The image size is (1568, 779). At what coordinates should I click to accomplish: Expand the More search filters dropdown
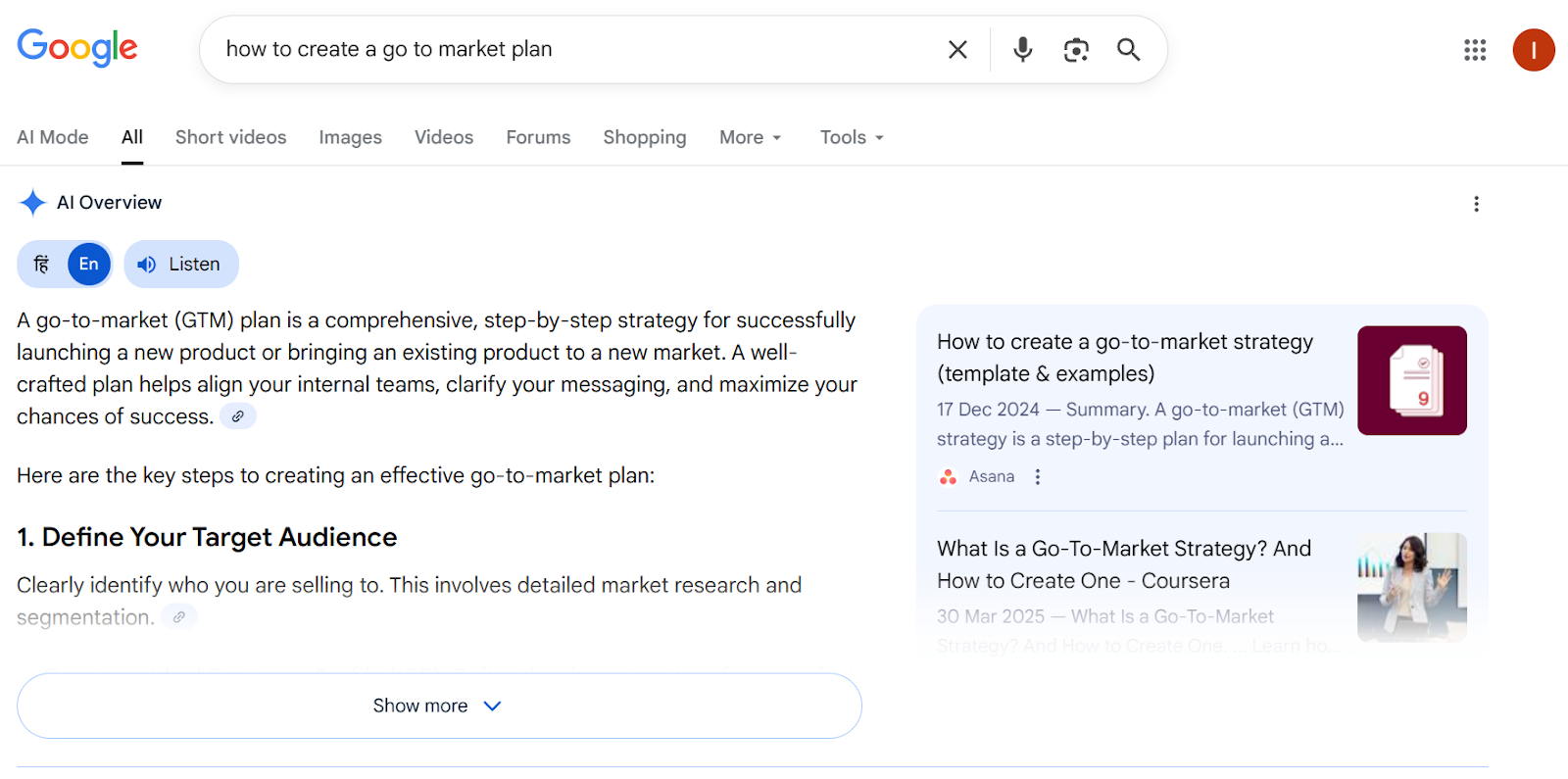(x=750, y=138)
